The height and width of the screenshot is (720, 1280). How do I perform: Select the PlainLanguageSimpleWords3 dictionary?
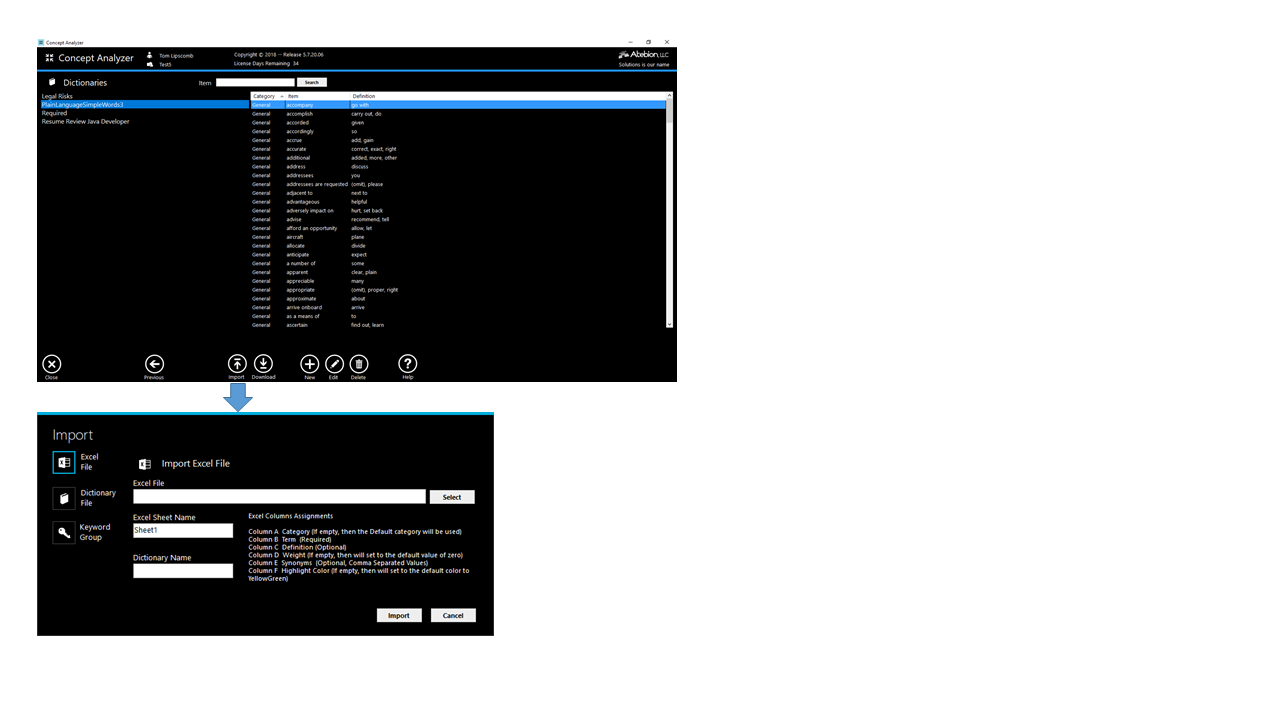tap(145, 104)
